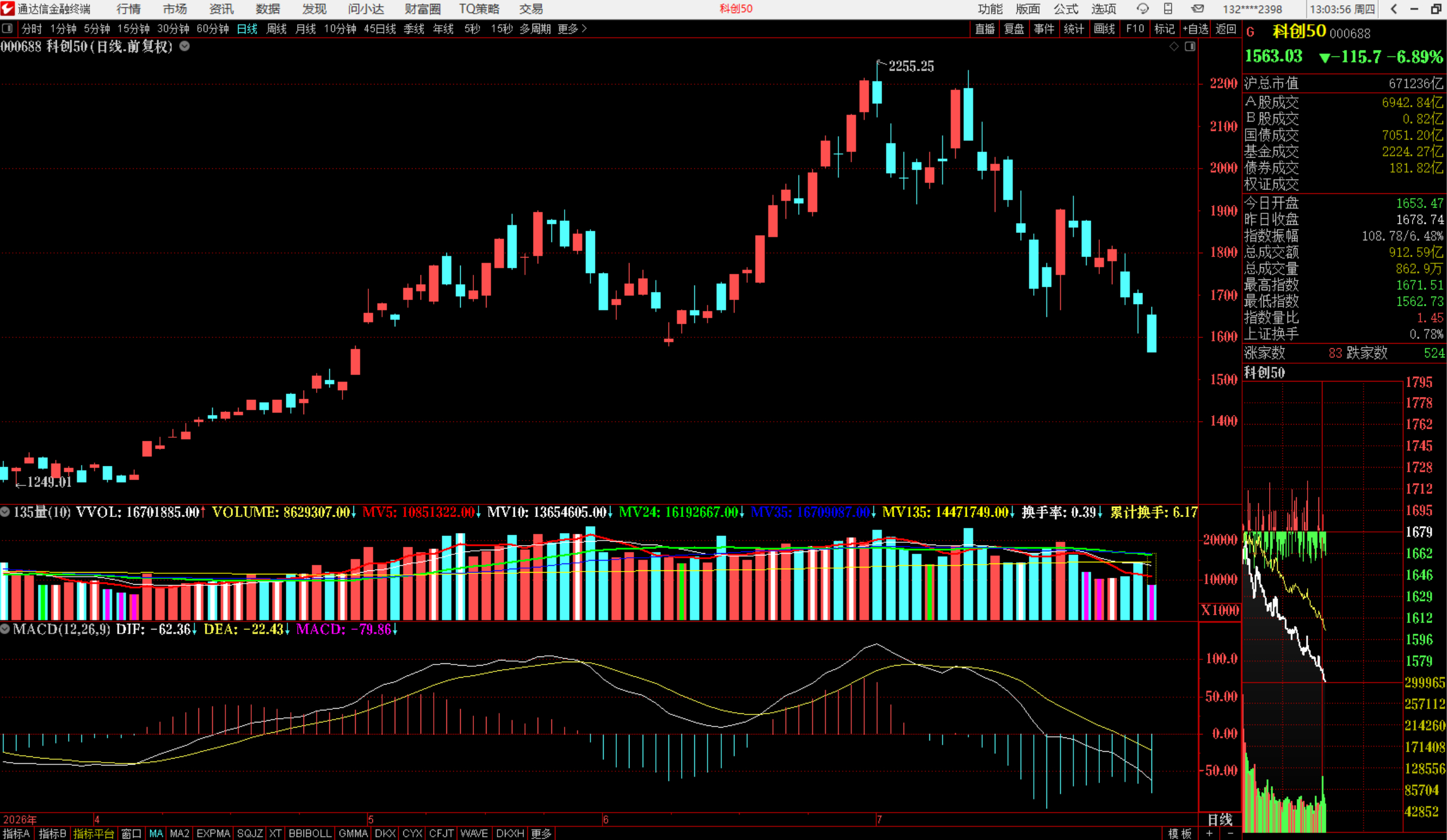The height and width of the screenshot is (840, 1447).
Task: Select the 多周期 multi-period view
Action: click(535, 29)
